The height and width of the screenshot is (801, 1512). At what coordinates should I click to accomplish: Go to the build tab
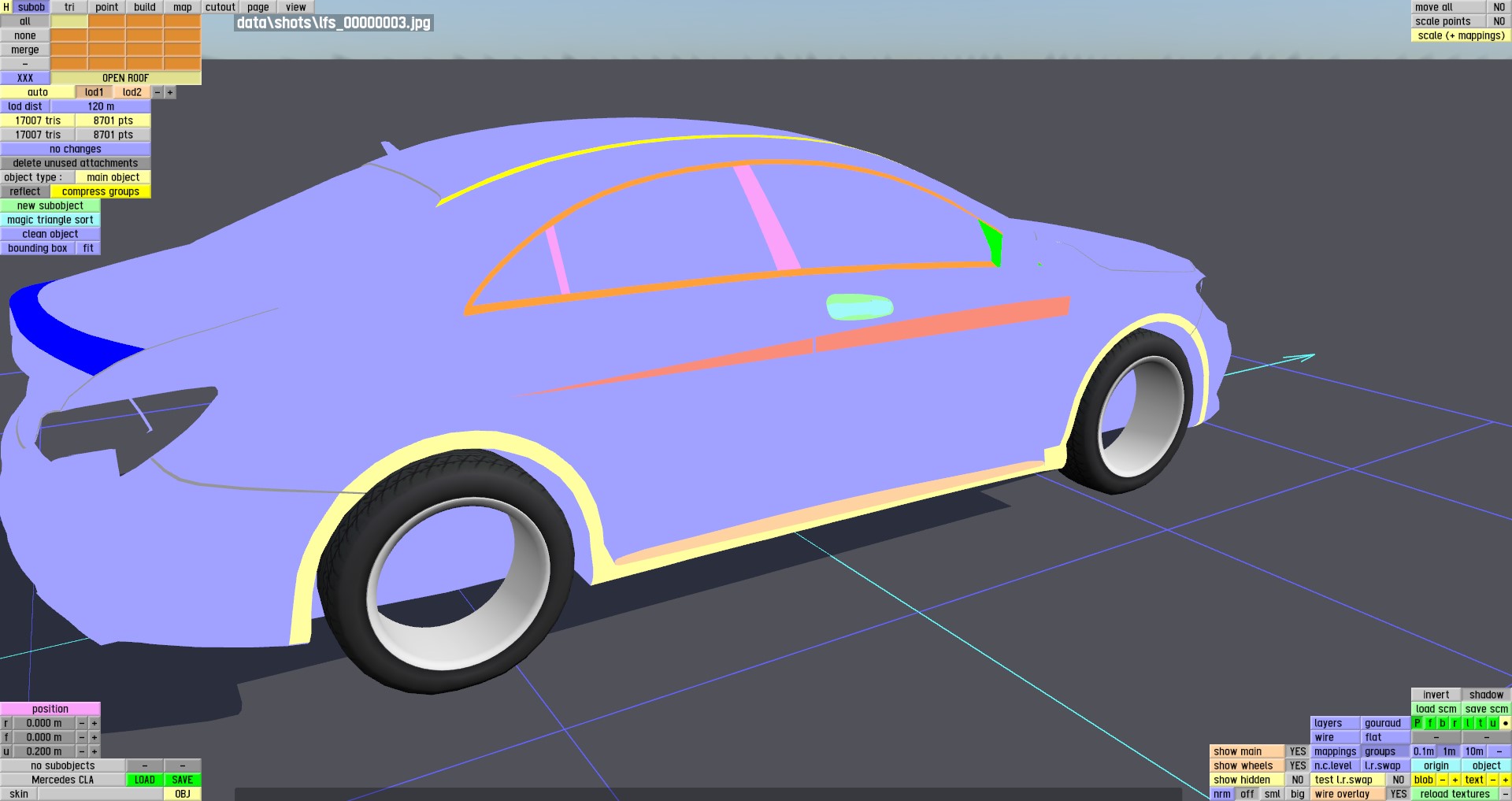145,7
